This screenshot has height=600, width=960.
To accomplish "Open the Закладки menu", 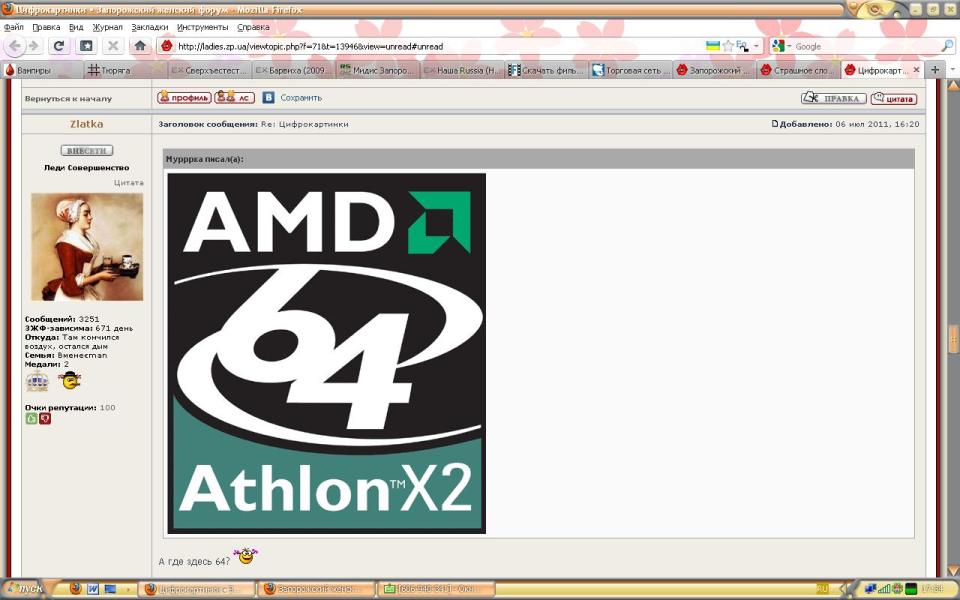I will point(149,27).
